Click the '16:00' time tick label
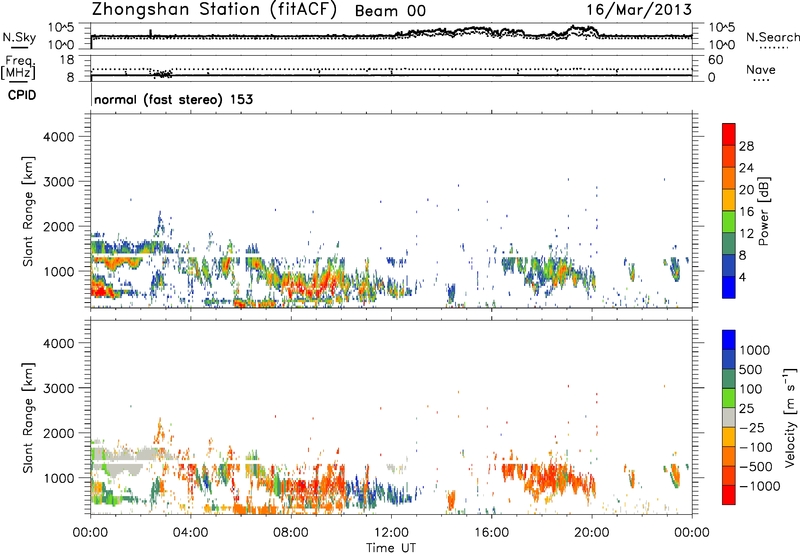This screenshot has height=554, width=800. (x=491, y=533)
